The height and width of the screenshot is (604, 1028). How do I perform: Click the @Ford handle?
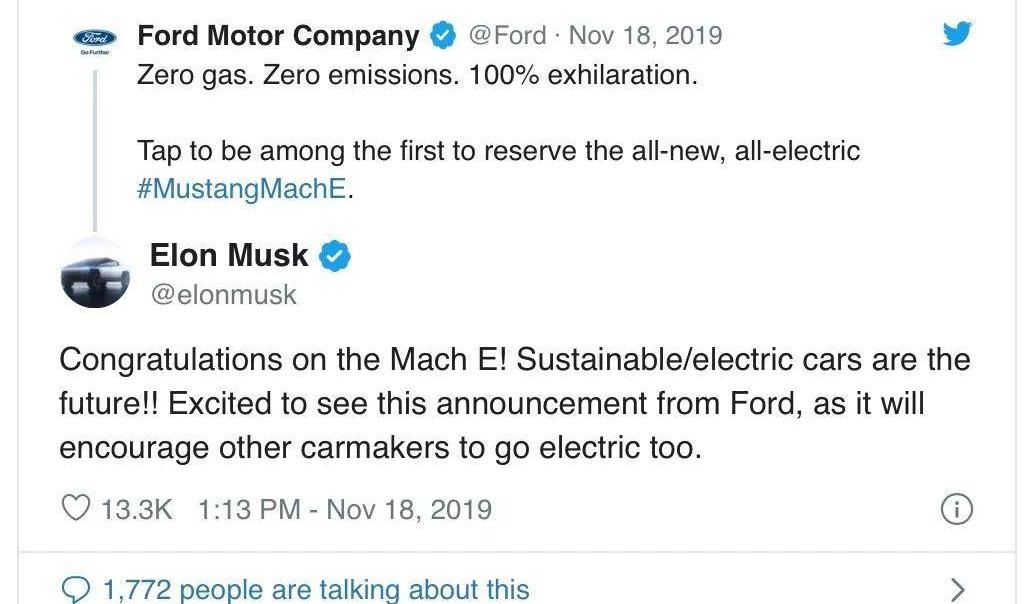pos(507,35)
